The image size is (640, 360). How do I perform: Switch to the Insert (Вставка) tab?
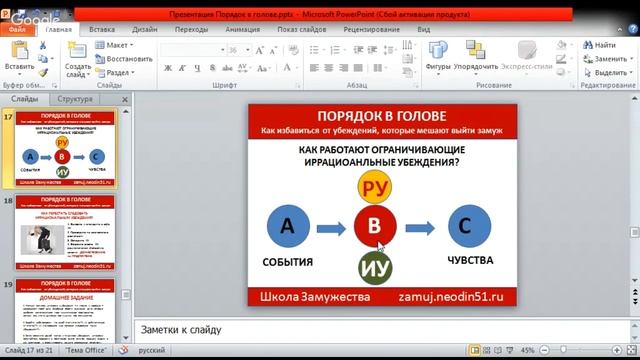click(x=102, y=29)
